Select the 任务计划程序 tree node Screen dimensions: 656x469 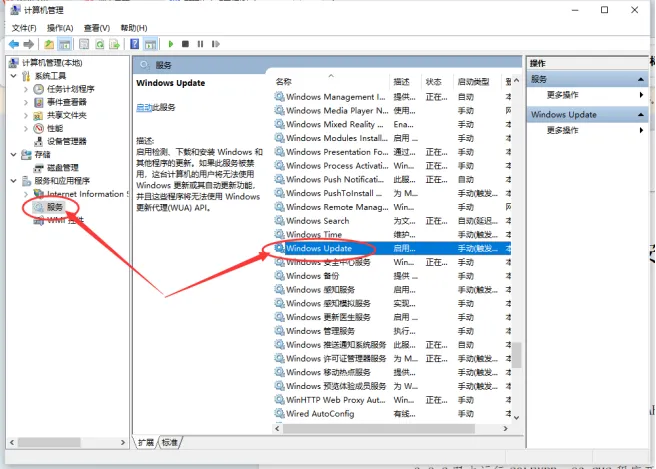coord(70,89)
